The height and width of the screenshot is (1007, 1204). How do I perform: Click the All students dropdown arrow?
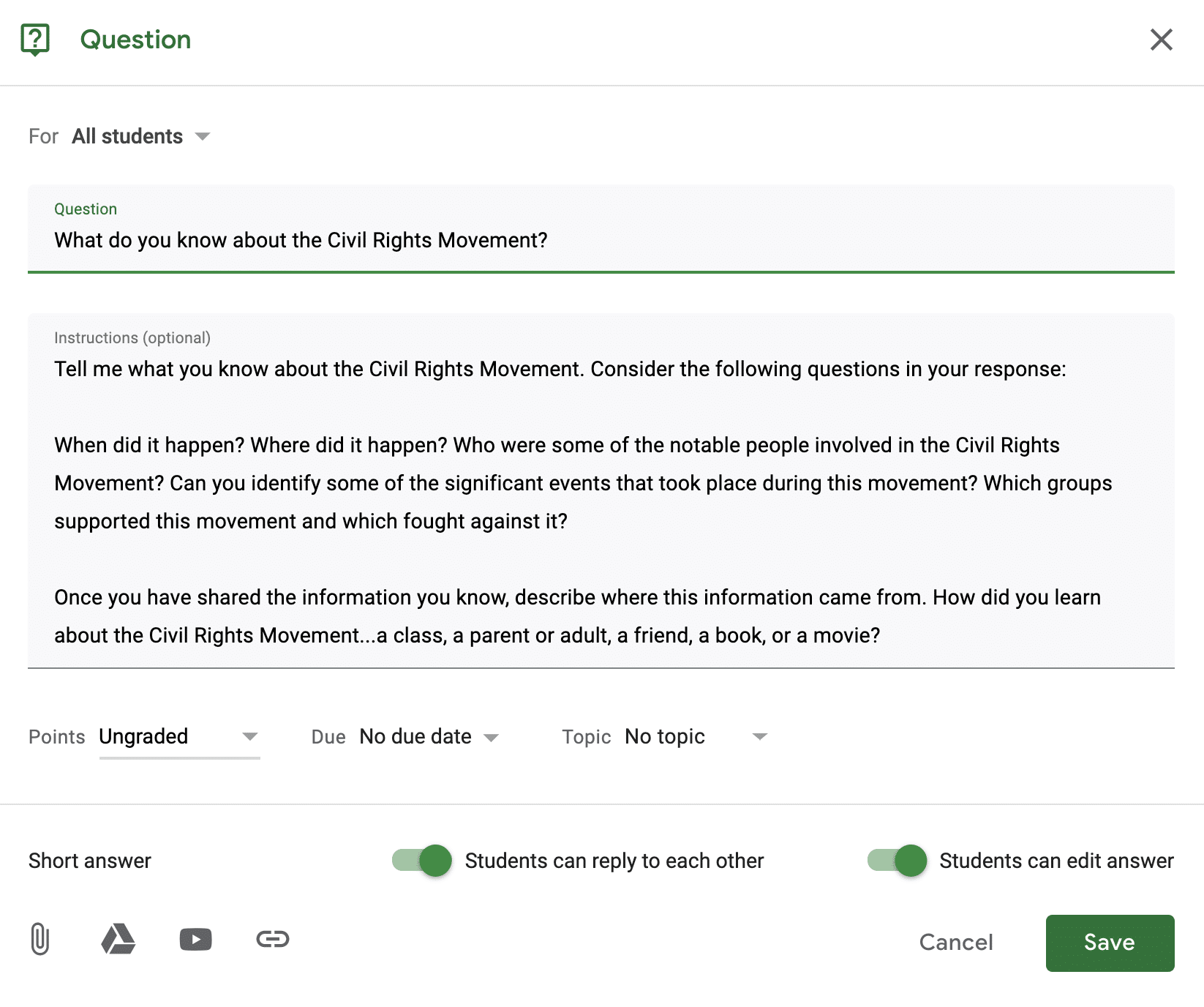(x=203, y=137)
